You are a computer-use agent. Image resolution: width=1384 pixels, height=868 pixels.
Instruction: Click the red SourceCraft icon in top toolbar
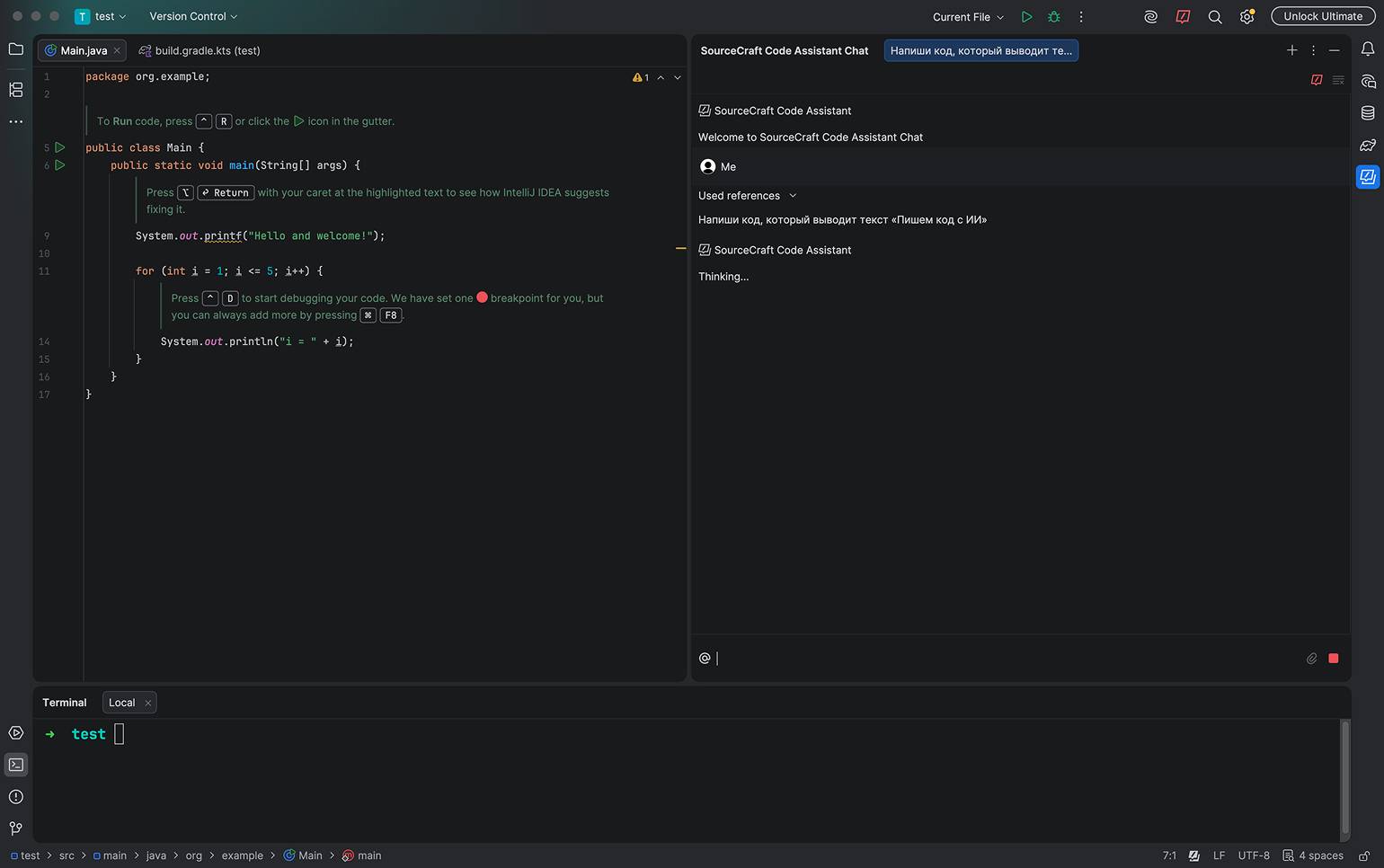coord(1183,17)
